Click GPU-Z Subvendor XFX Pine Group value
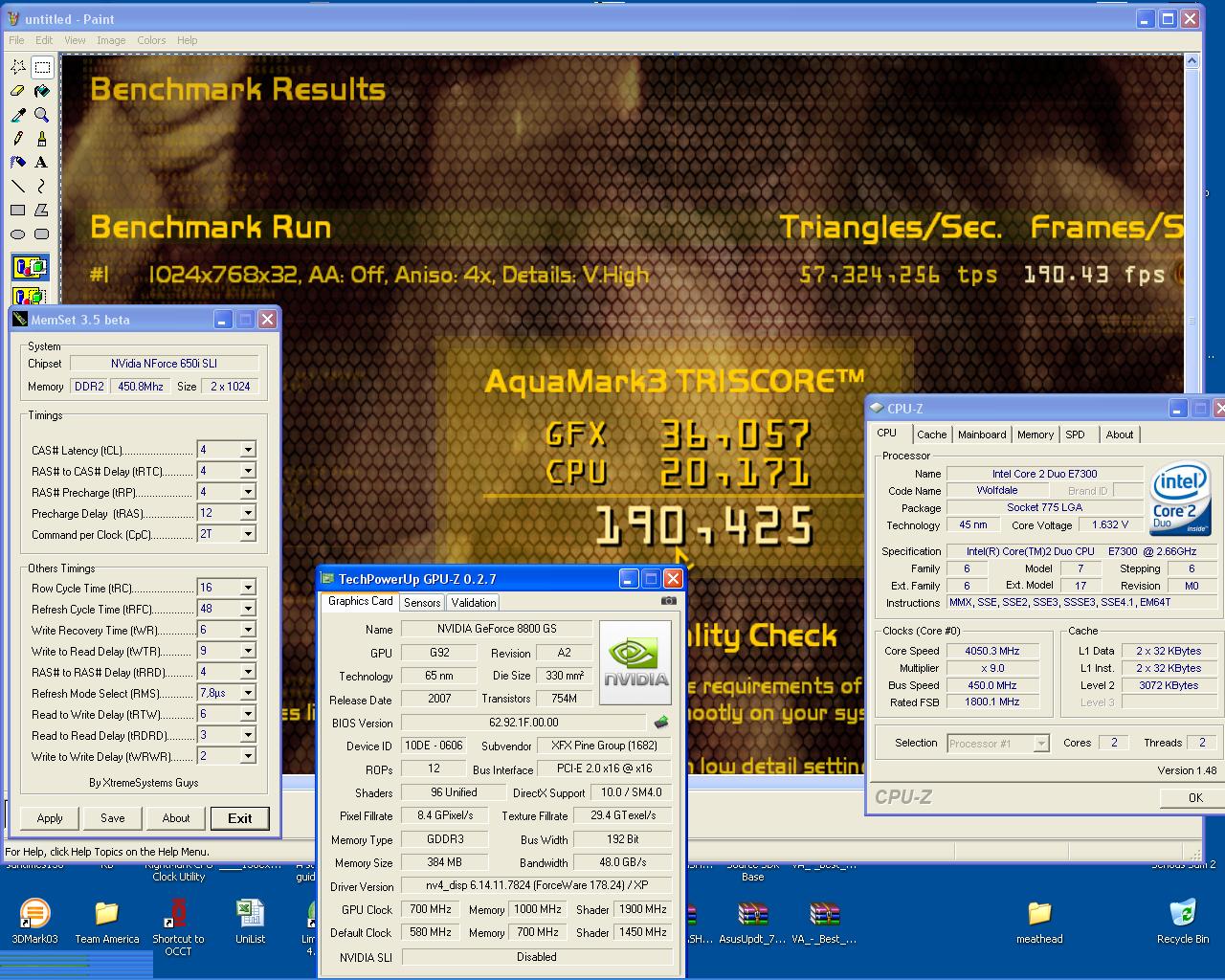 click(x=605, y=746)
